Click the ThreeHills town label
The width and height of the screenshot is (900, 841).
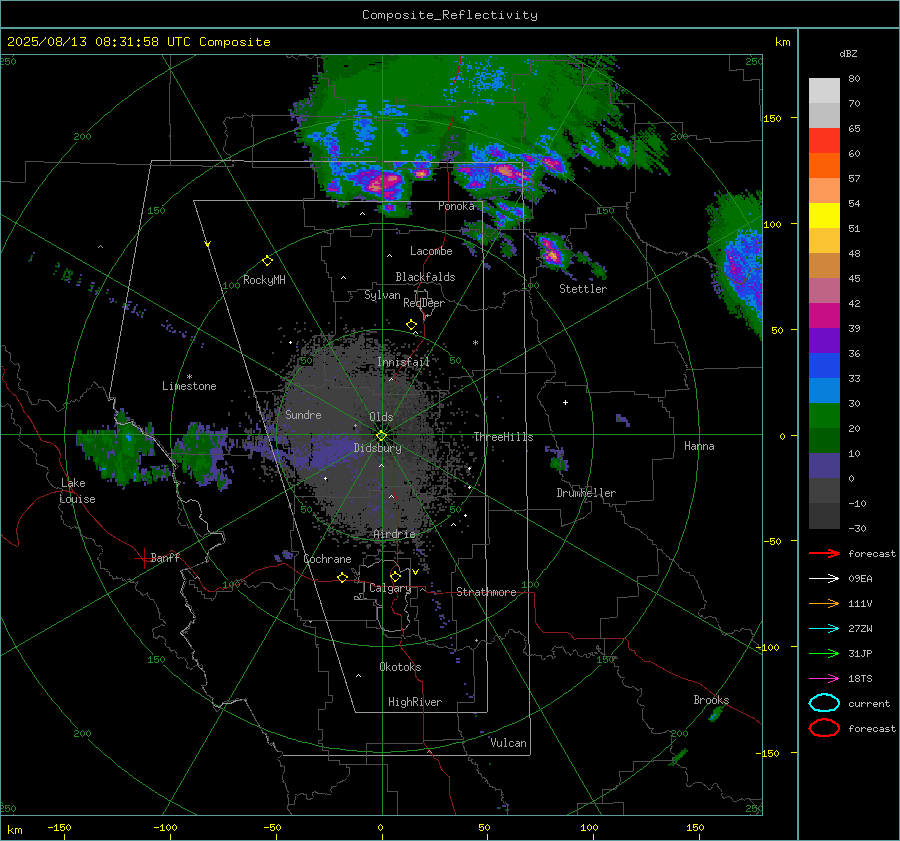click(x=503, y=437)
